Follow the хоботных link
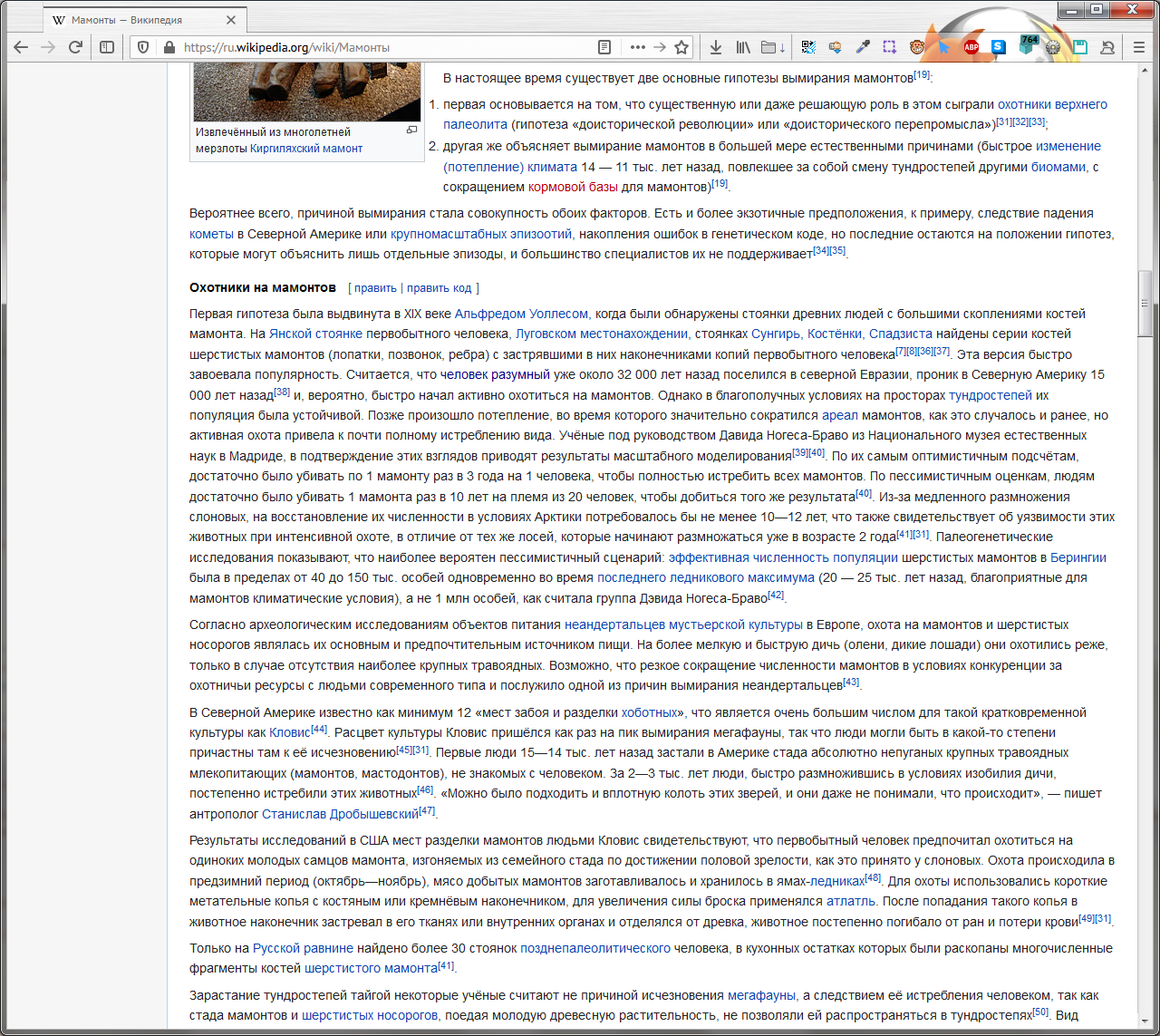The image size is (1160, 1036). click(x=650, y=712)
